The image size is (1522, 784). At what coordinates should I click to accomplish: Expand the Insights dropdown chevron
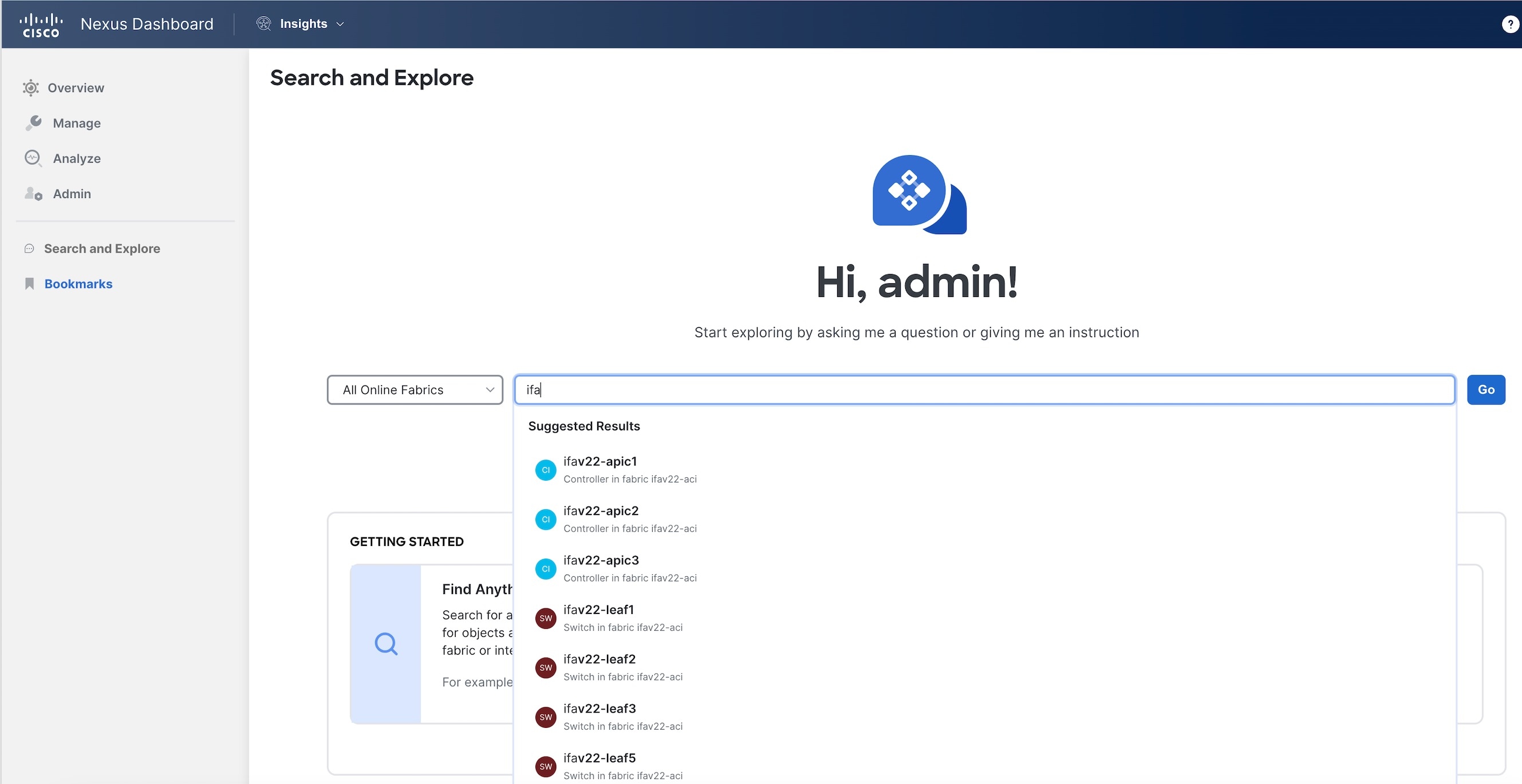point(340,24)
